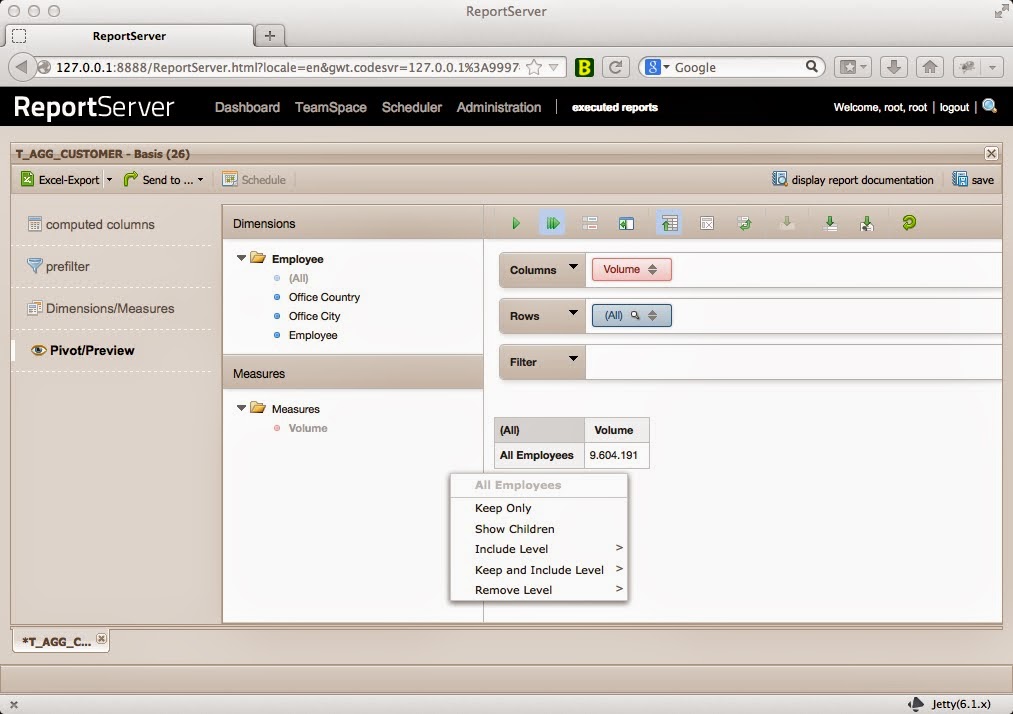The image size is (1013, 714).
Task: Open the Keep and Include Level submenu
Action: [539, 569]
